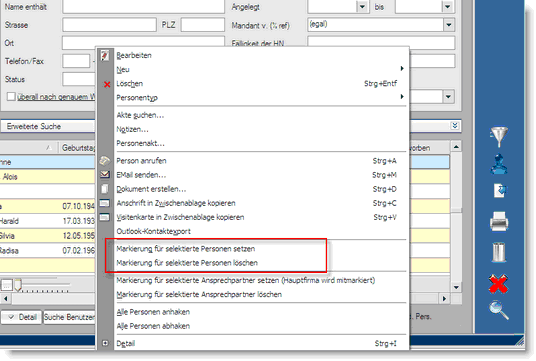The height and width of the screenshot is (361, 536).
Task: Click the document icon beside Dokument erstellen
Action: [x=105, y=189]
